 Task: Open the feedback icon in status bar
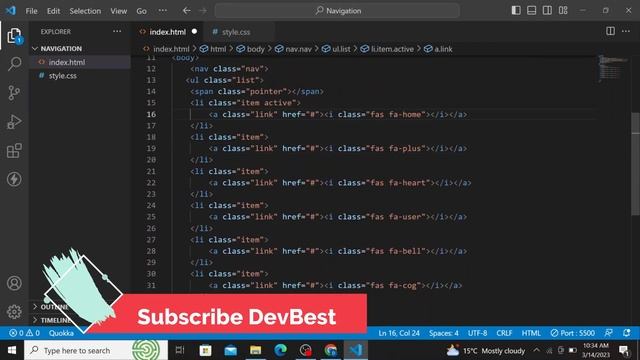click(609, 333)
